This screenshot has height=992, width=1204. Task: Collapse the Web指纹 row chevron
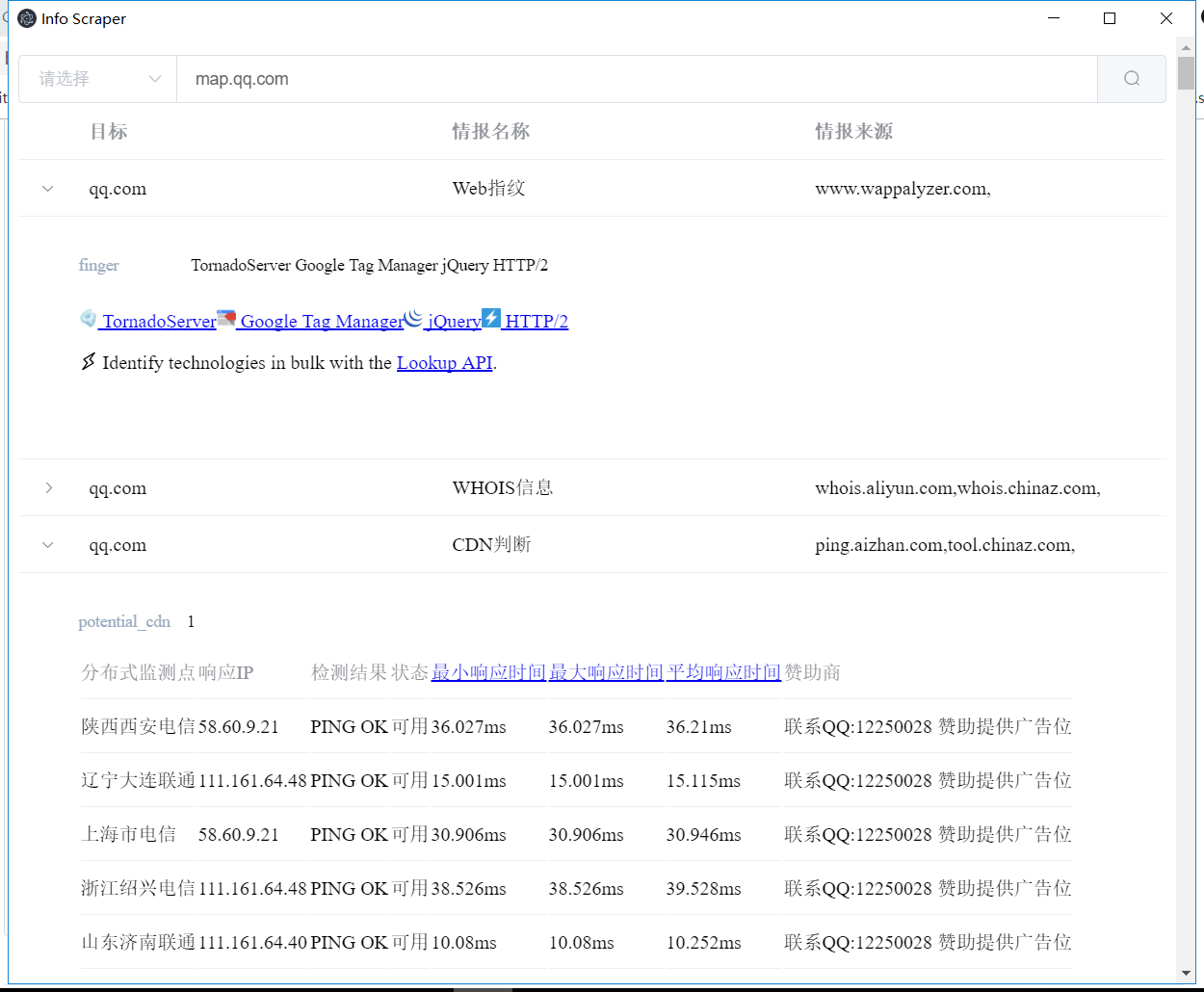point(48,189)
